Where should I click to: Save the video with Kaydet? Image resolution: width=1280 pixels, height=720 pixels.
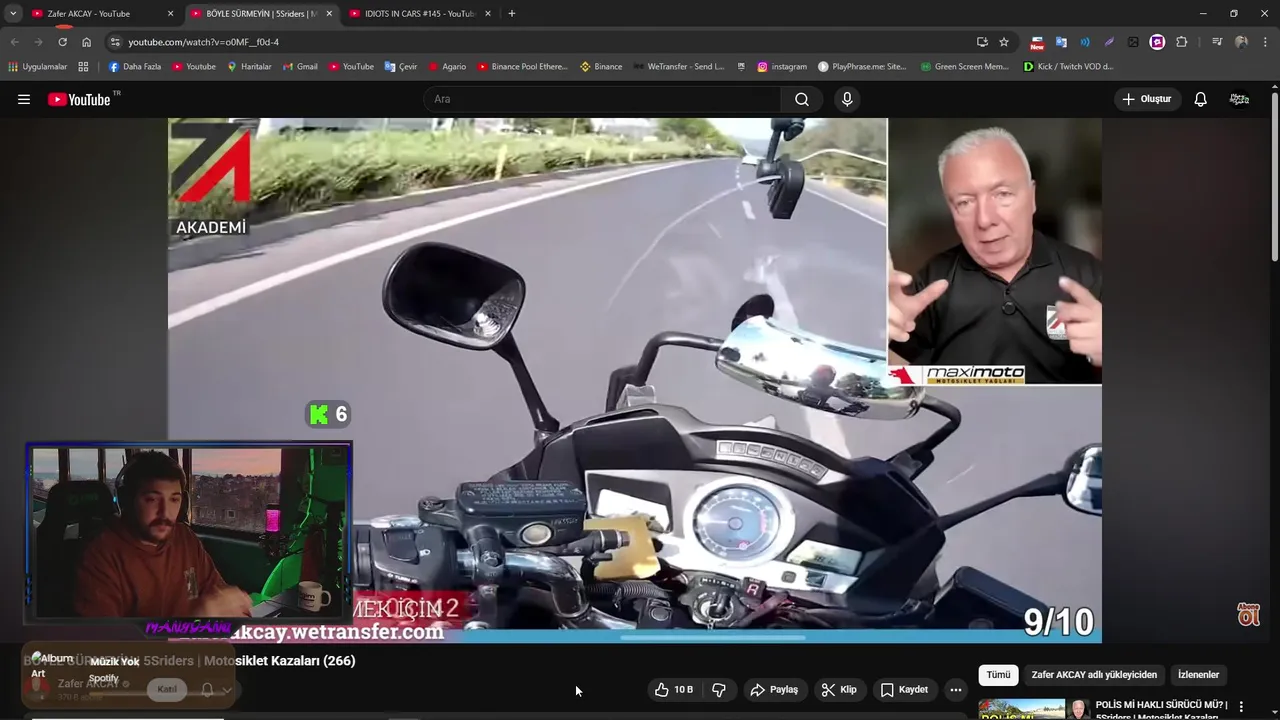[904, 690]
